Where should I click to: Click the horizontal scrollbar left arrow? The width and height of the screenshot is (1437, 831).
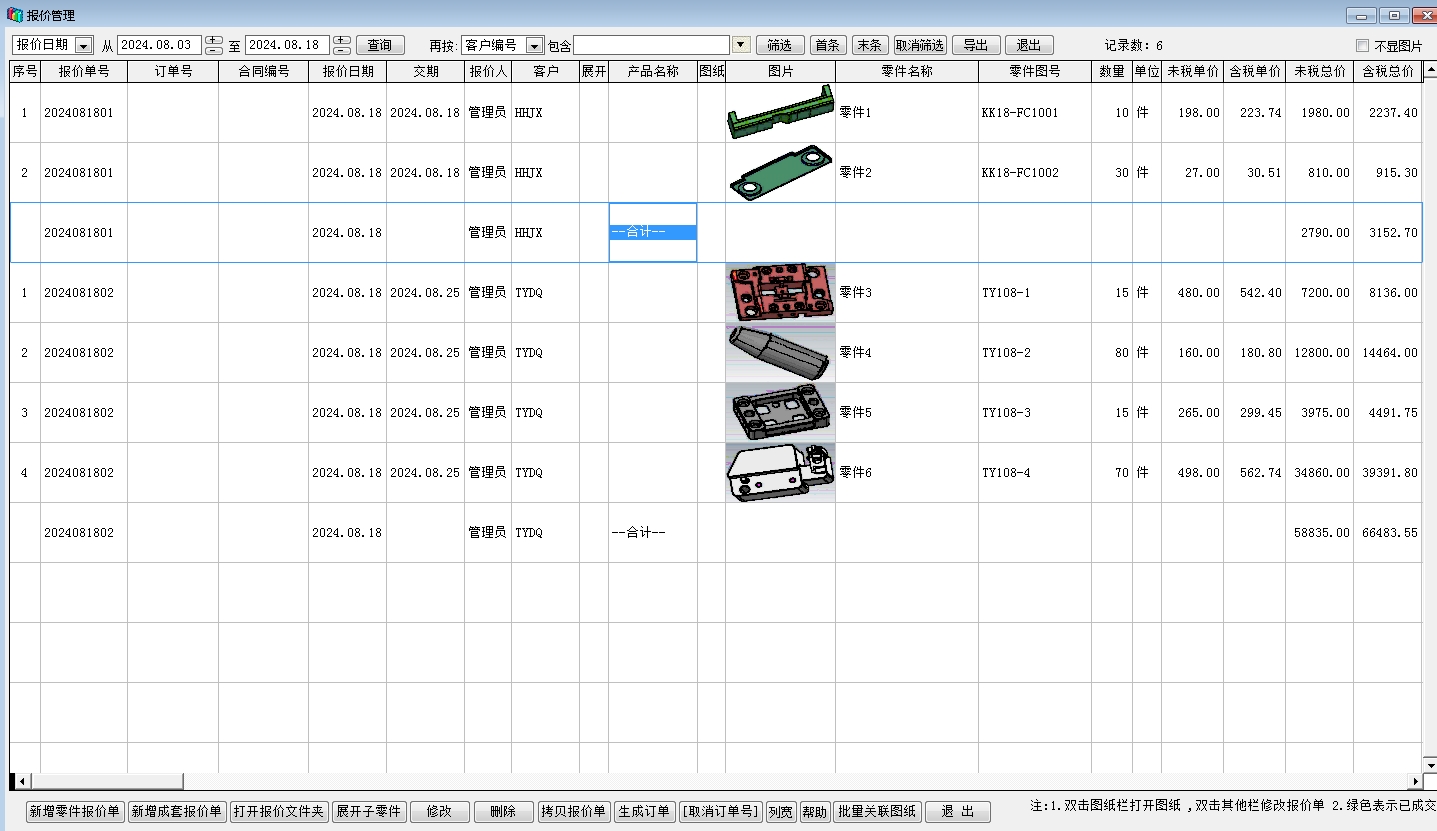[x=21, y=781]
